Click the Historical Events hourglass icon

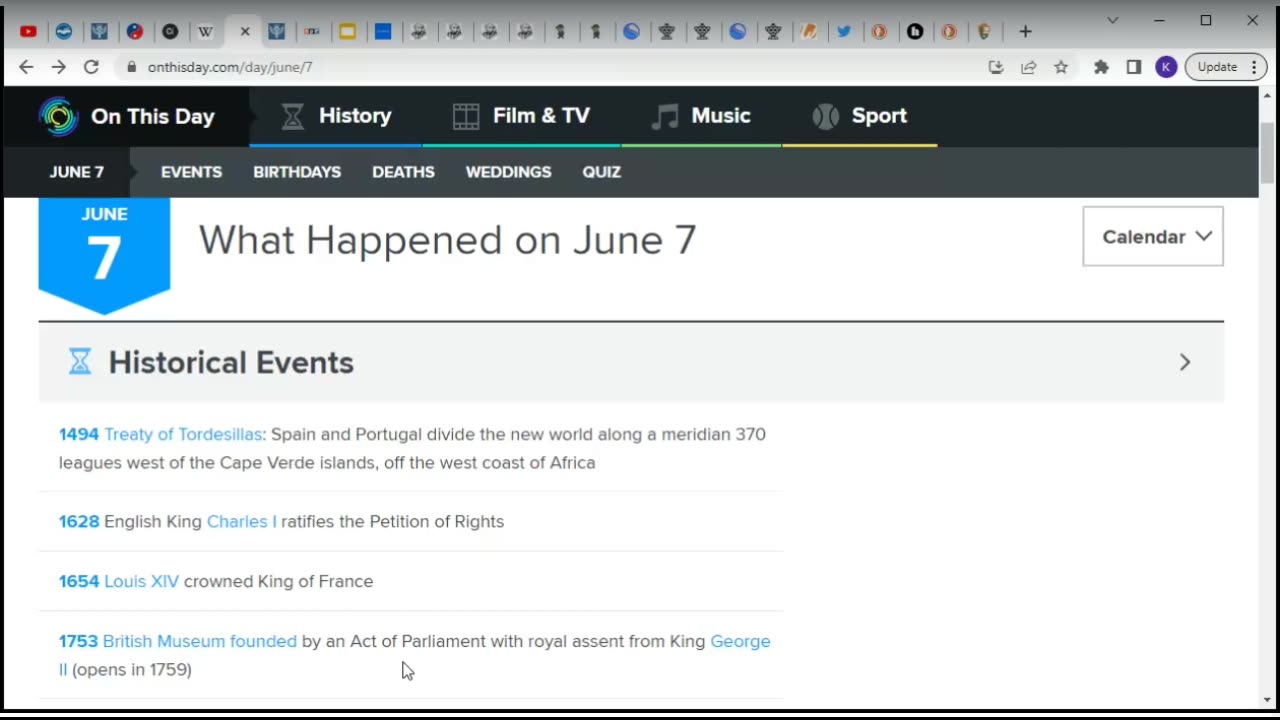(x=80, y=362)
